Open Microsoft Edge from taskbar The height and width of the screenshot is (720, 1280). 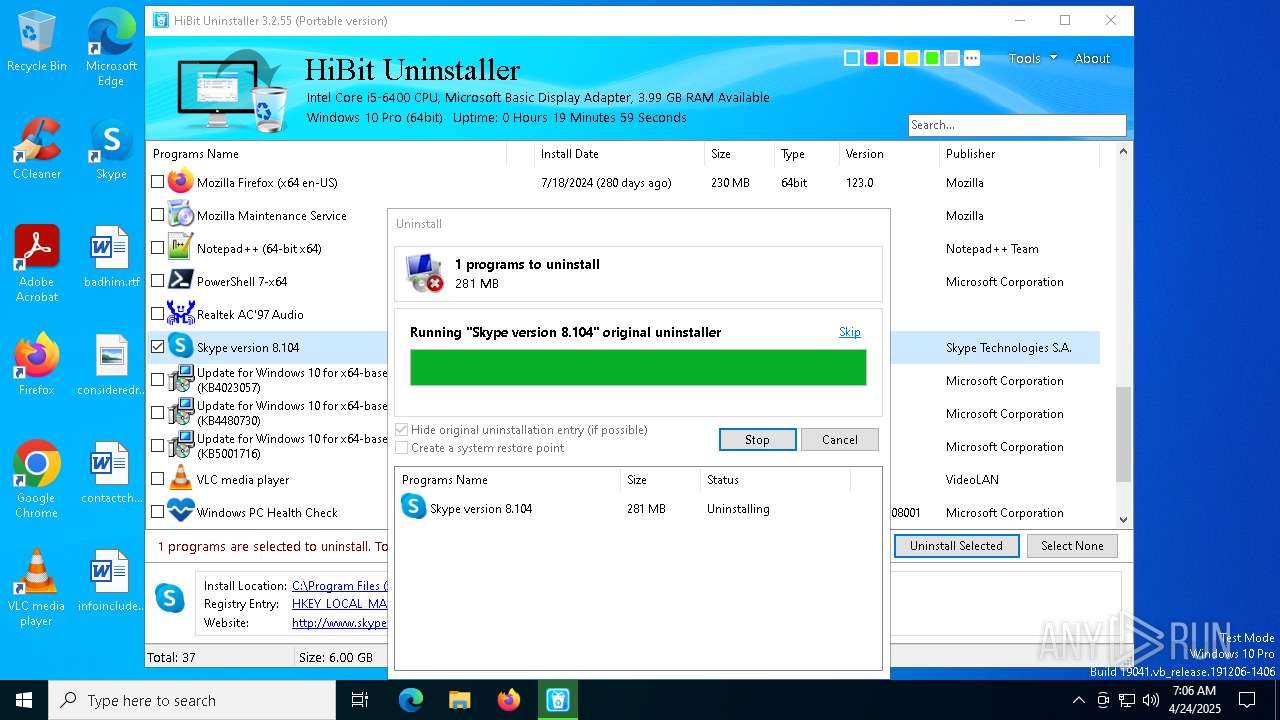(410, 700)
